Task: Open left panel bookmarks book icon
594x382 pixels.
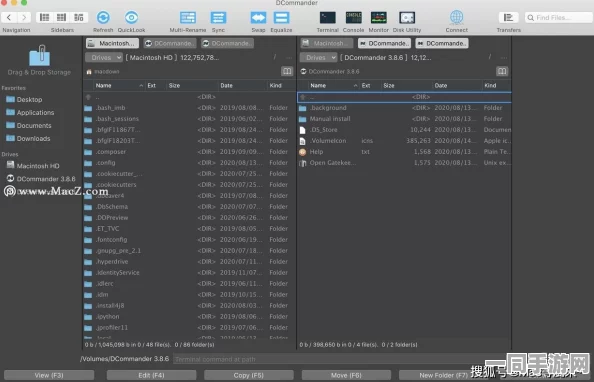Action: [287, 71]
